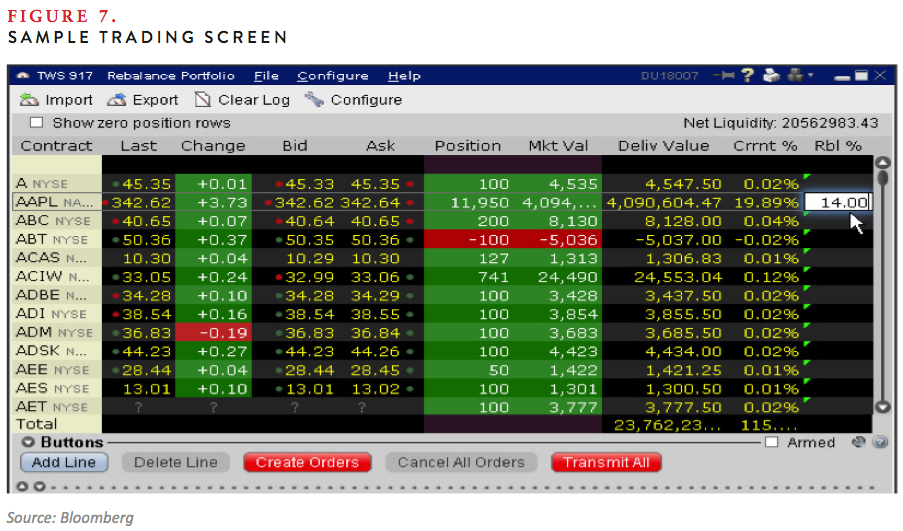Open the Help menu
Viewport: 903px width, 531px height.
coord(404,75)
